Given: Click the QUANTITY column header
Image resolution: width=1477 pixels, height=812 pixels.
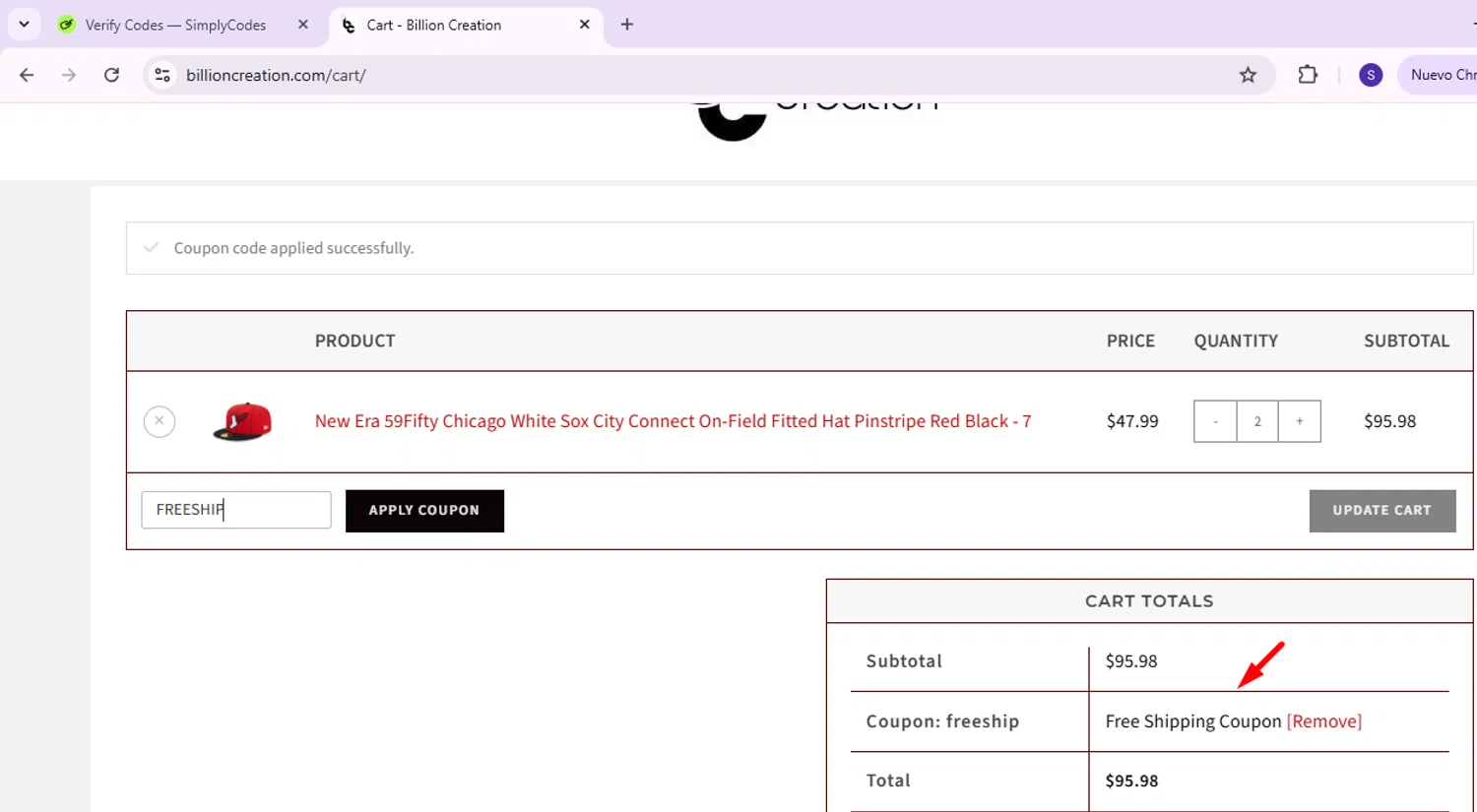Looking at the screenshot, I should point(1236,341).
